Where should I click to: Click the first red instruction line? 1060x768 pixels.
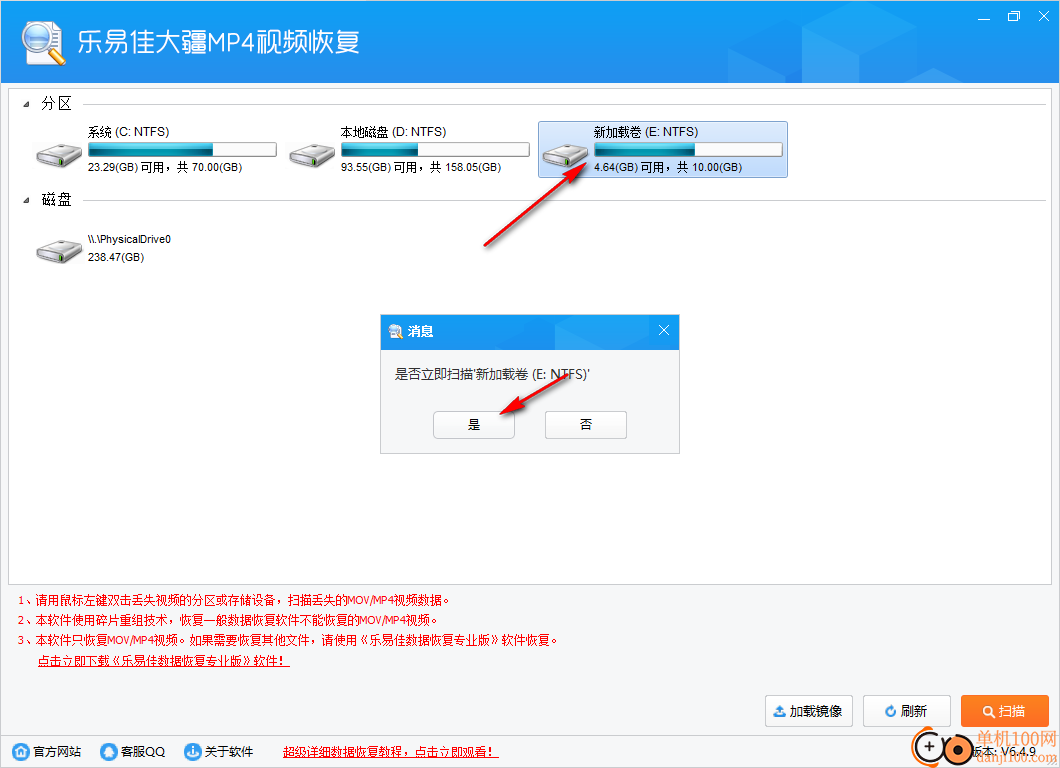[234, 600]
